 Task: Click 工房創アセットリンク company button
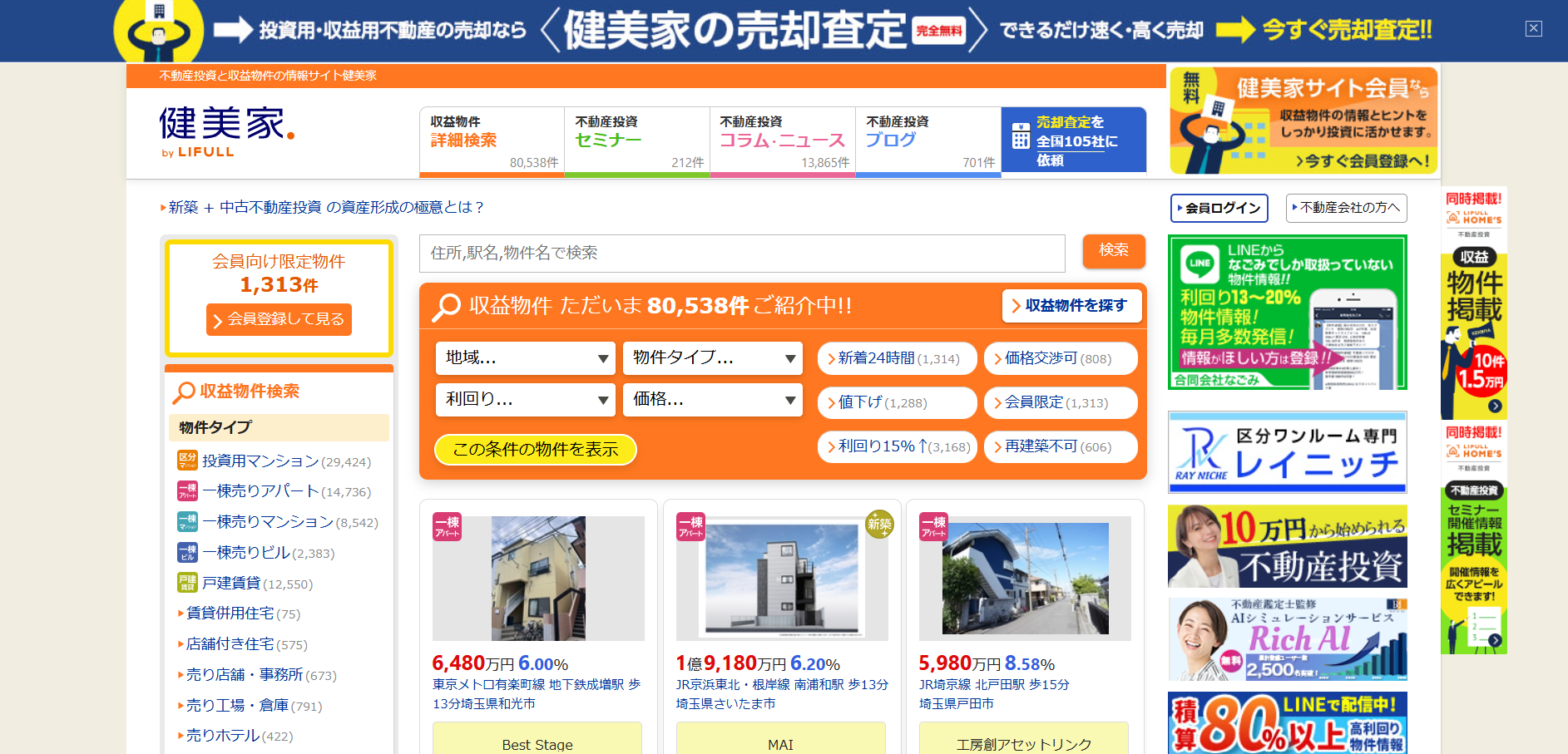(x=1024, y=740)
